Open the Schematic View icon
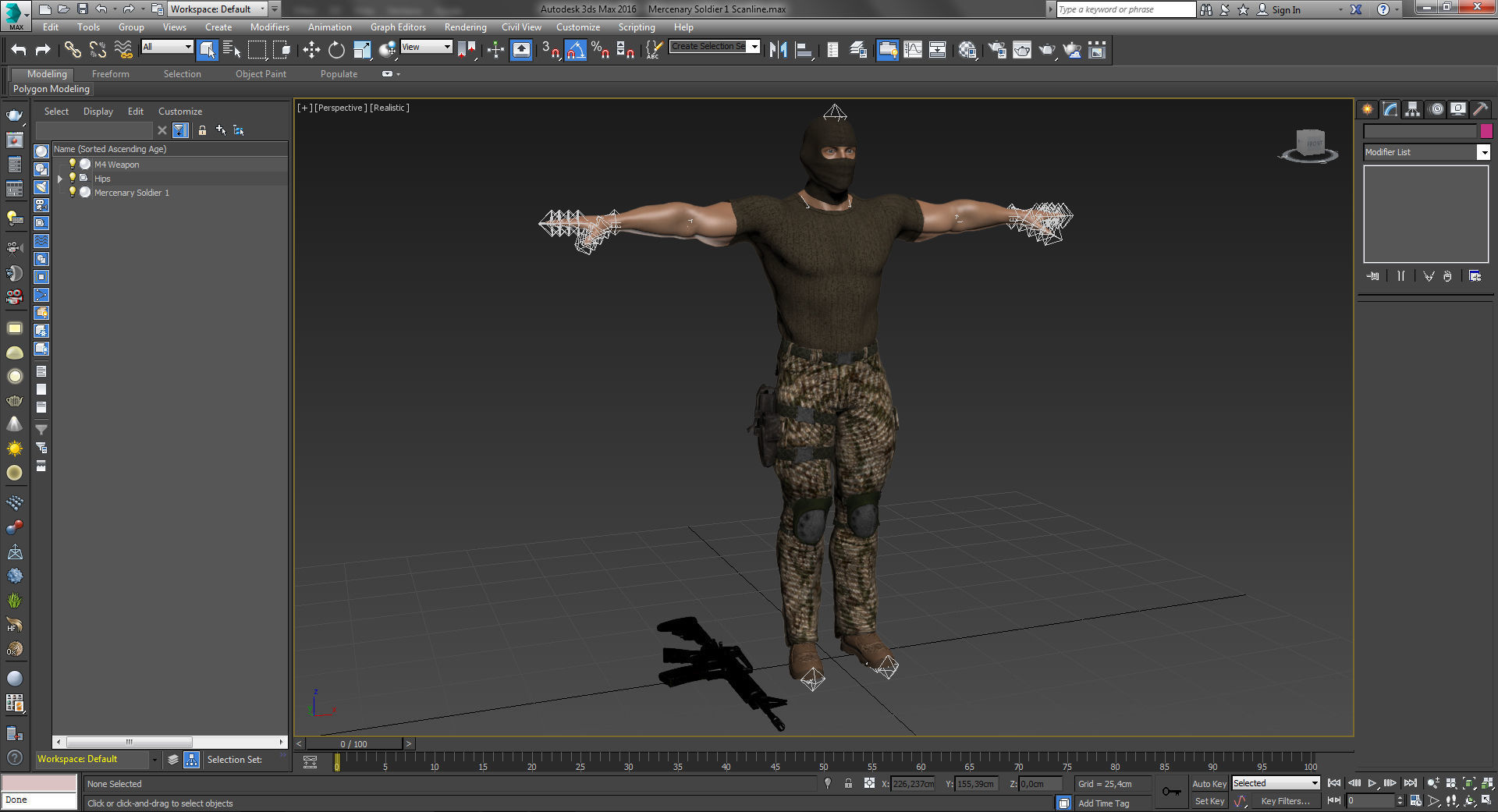1498x812 pixels. (x=937, y=50)
